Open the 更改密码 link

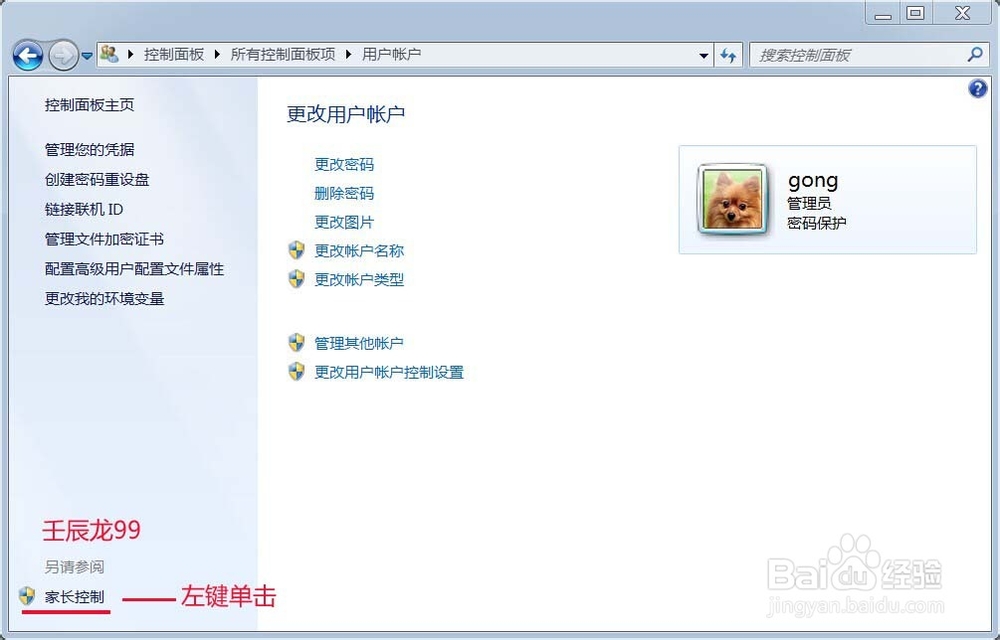(x=344, y=164)
